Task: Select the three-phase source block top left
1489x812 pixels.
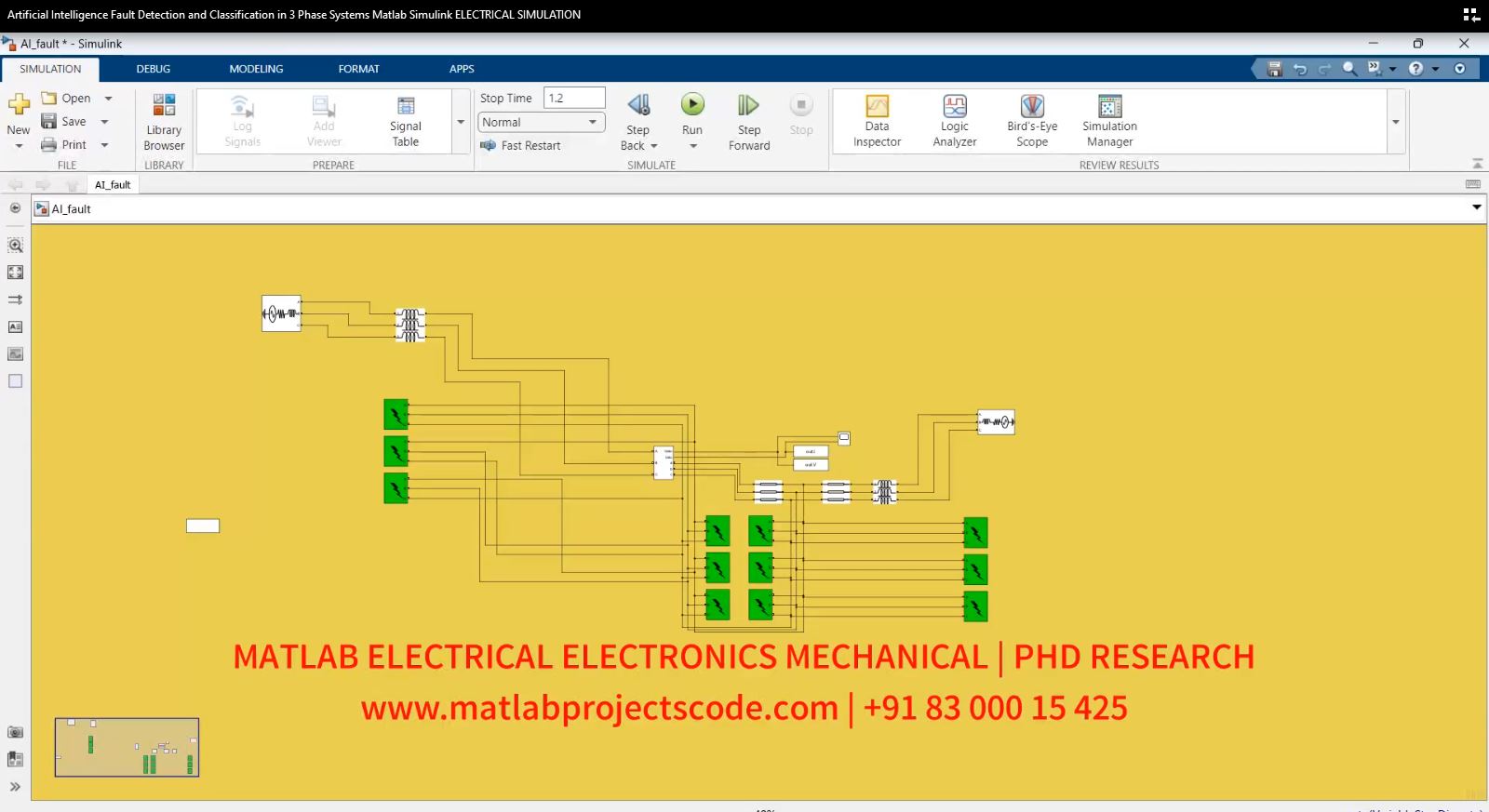Action: point(281,313)
